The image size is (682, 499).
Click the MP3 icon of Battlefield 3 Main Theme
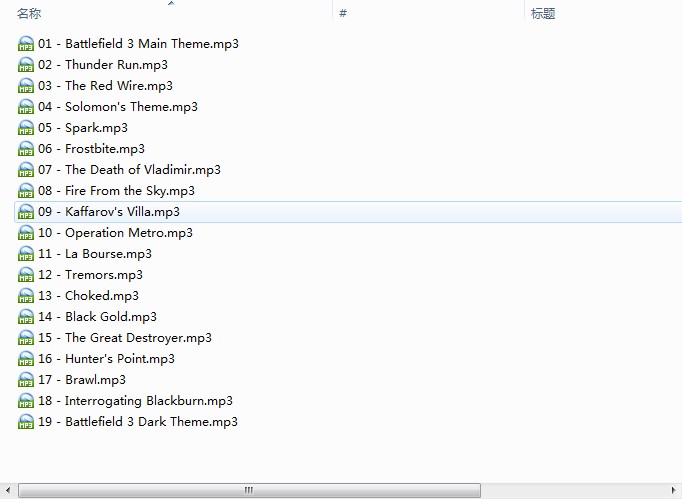point(26,44)
